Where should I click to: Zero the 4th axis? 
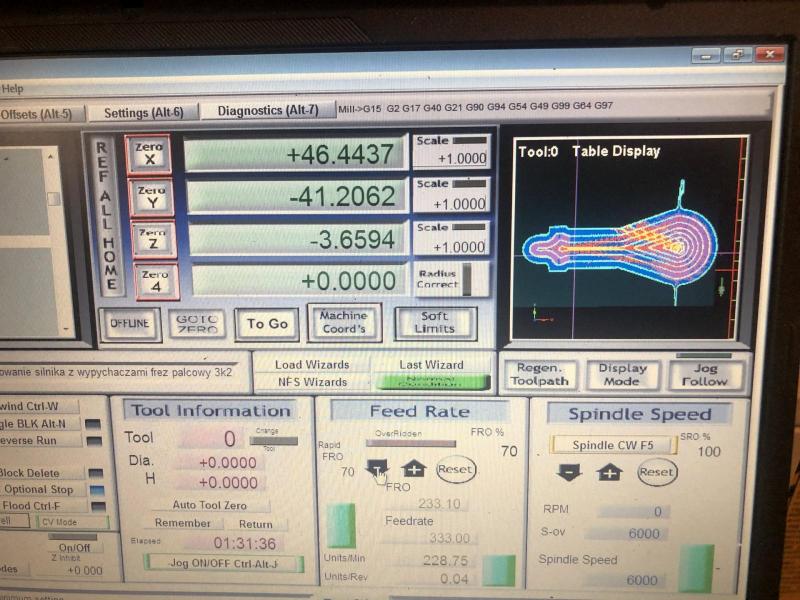[x=156, y=281]
